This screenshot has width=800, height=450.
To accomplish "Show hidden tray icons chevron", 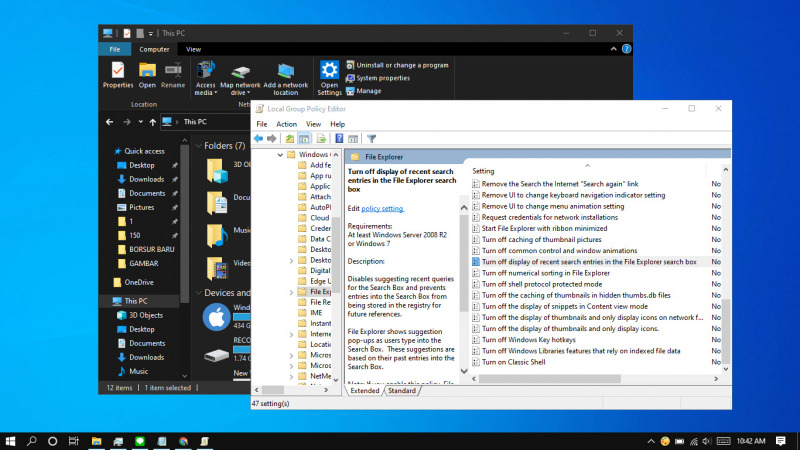I will [651, 441].
